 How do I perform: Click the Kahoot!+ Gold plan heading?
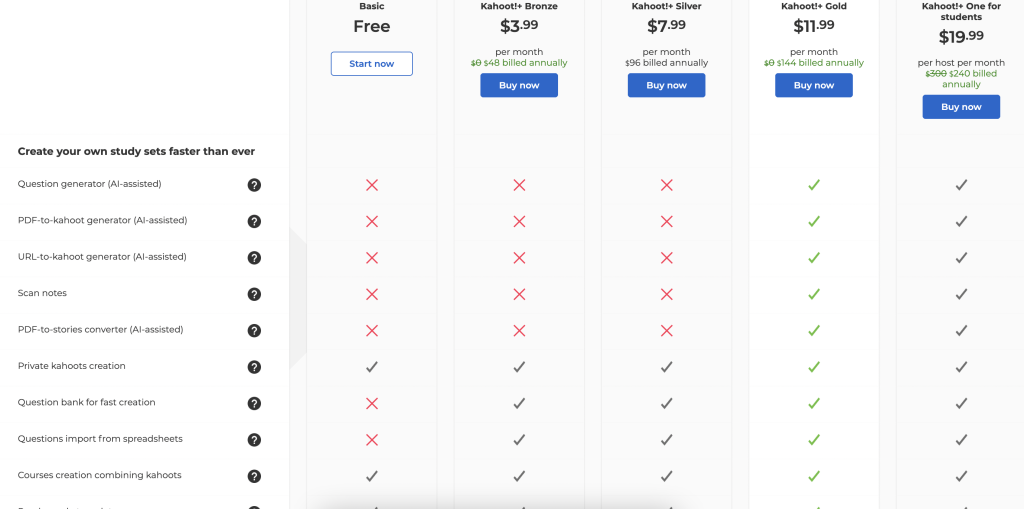pyautogui.click(x=814, y=7)
